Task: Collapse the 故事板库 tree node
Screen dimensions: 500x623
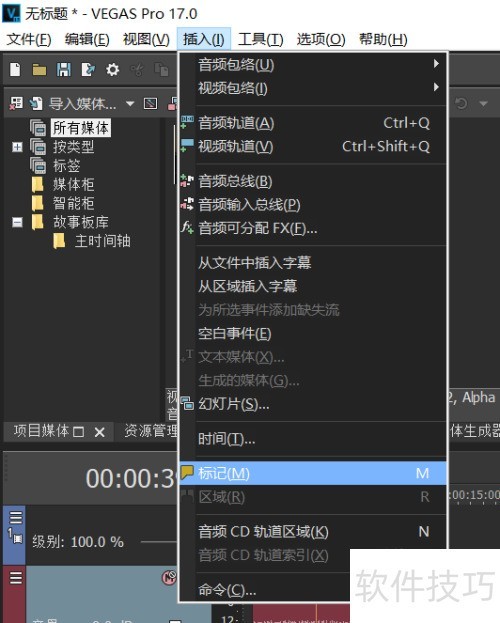Action: pos(17,222)
